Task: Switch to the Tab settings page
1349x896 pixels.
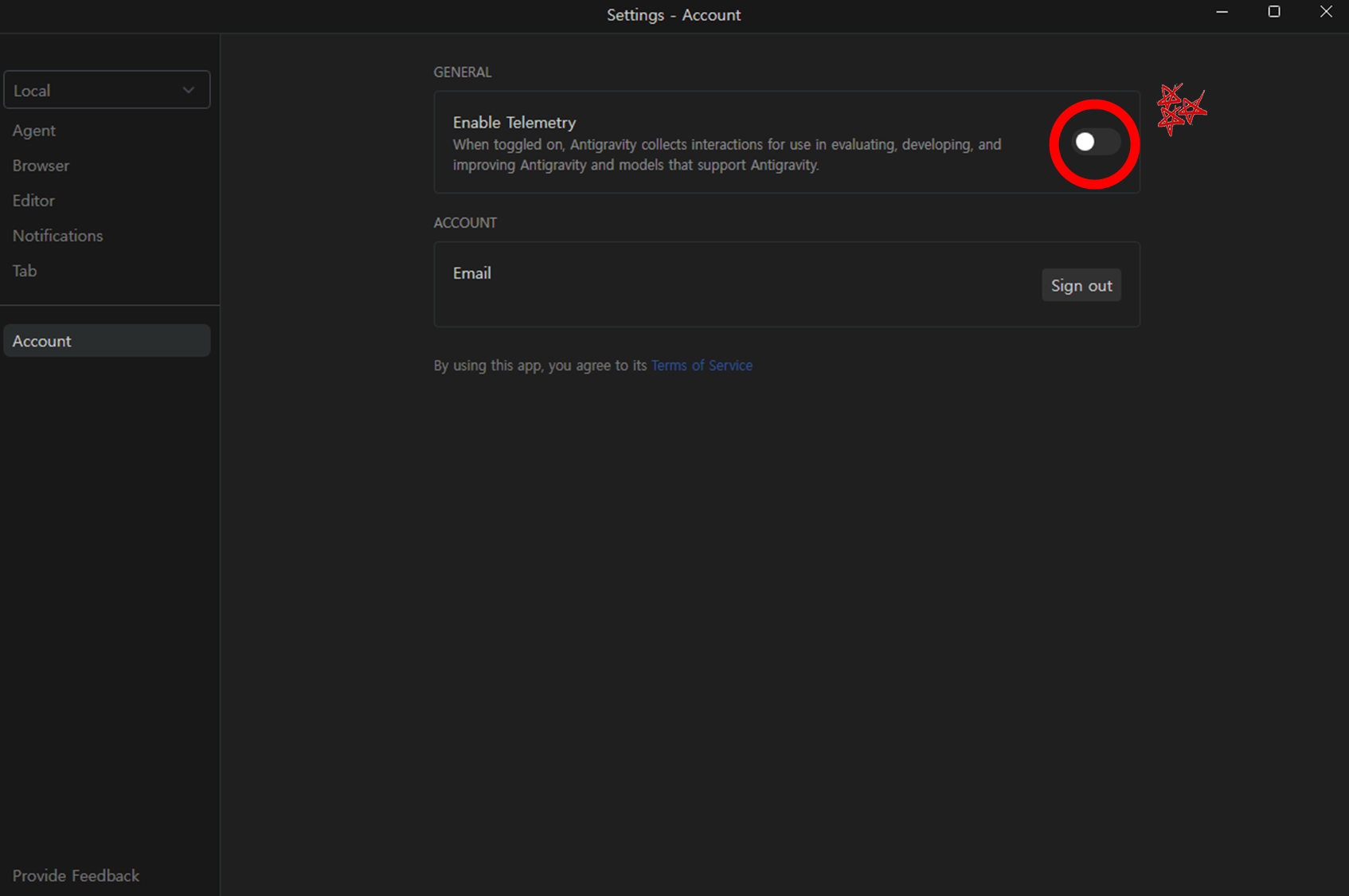Action: [x=25, y=271]
